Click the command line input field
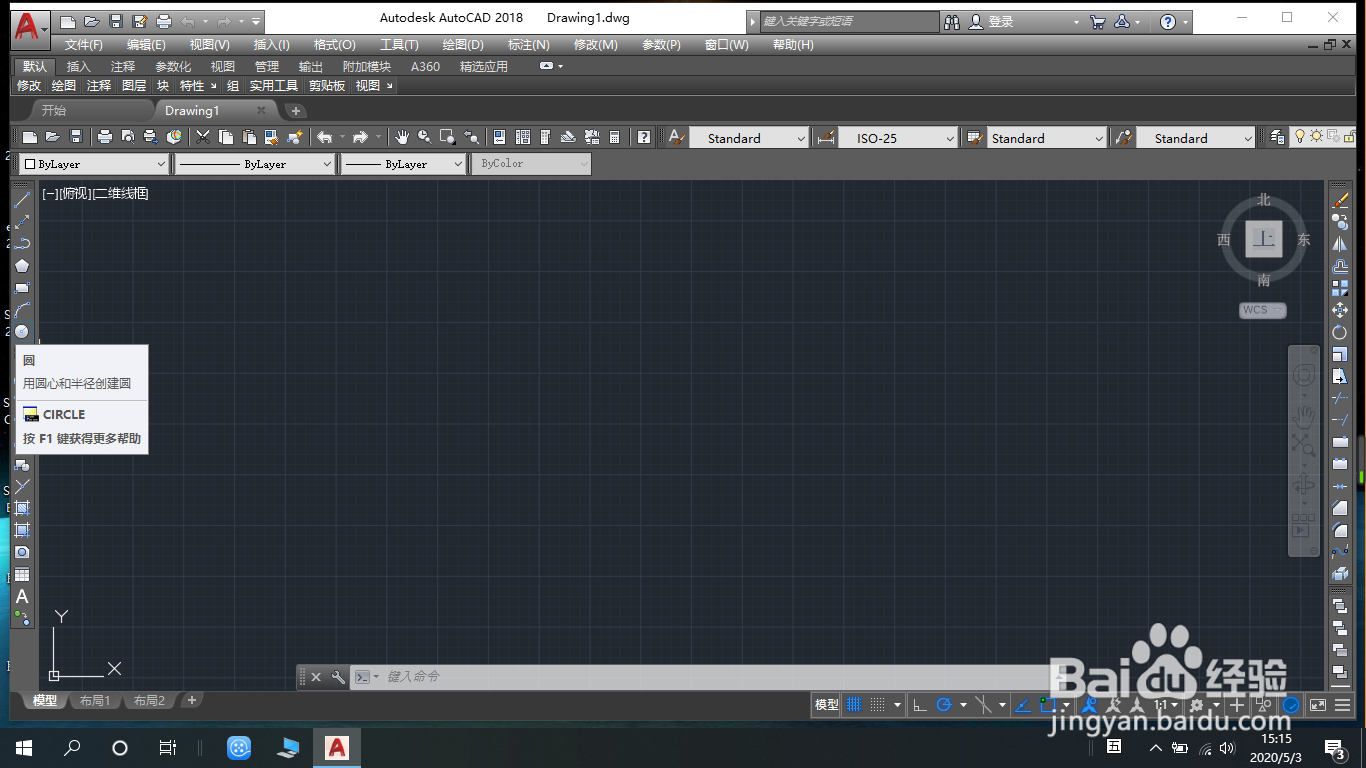The image size is (1366, 768). pyautogui.click(x=710, y=677)
